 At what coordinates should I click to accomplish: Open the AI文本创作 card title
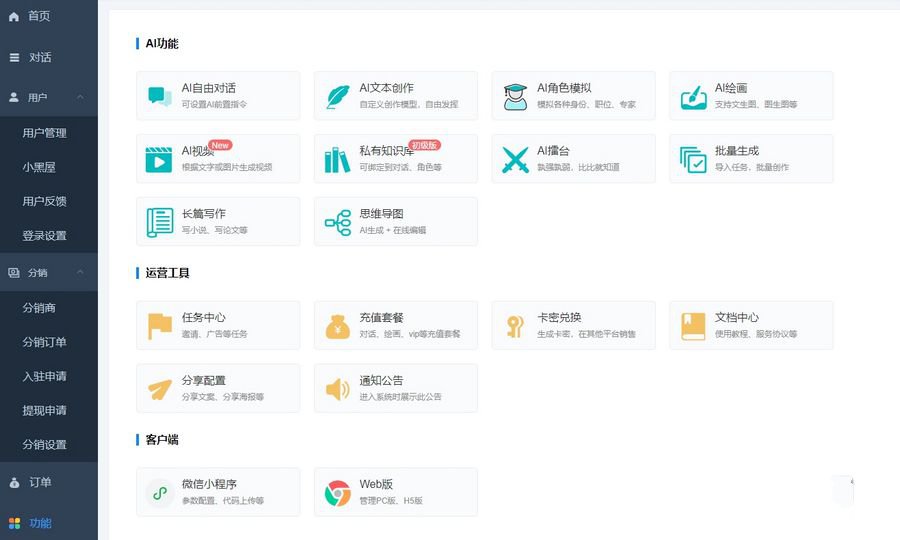[x=386, y=88]
